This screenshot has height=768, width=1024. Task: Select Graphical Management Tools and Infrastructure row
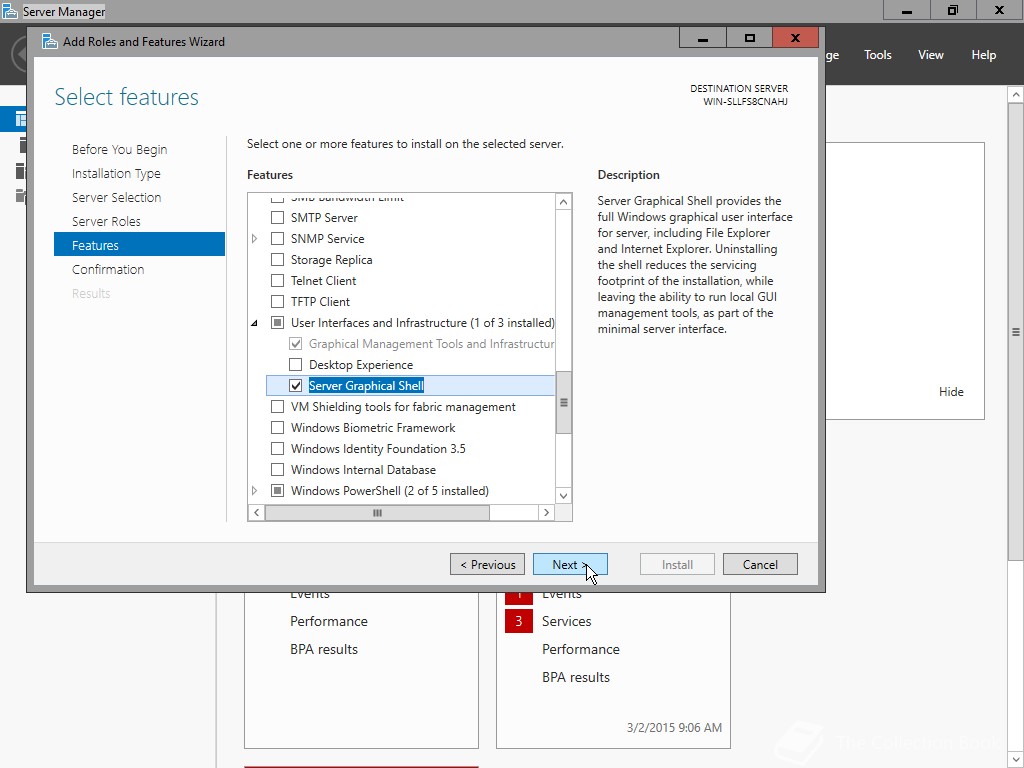(x=431, y=344)
